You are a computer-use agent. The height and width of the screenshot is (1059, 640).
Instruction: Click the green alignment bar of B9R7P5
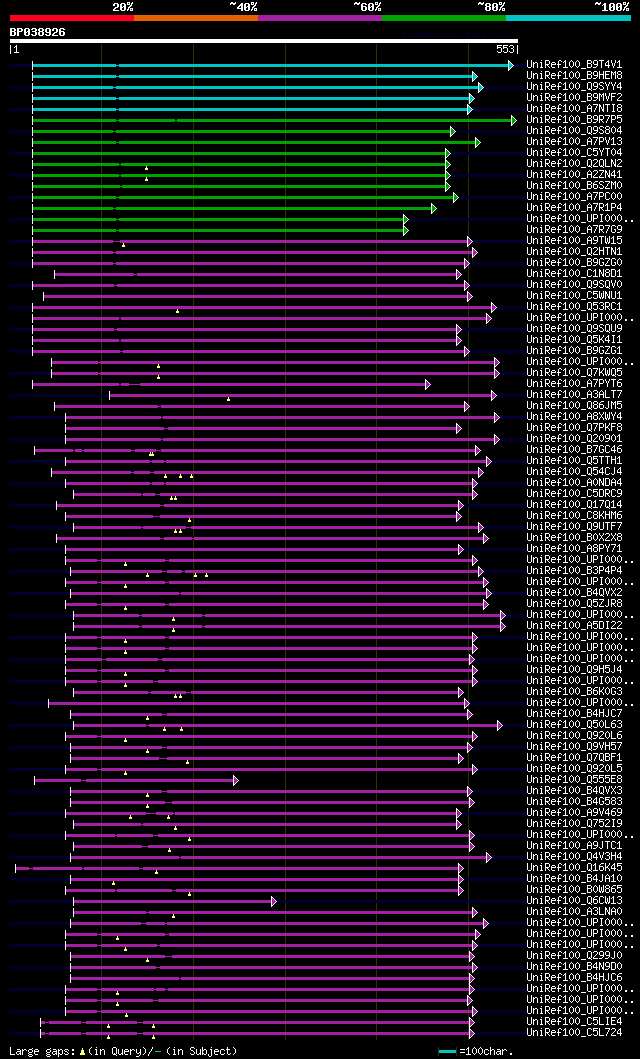tap(274, 120)
